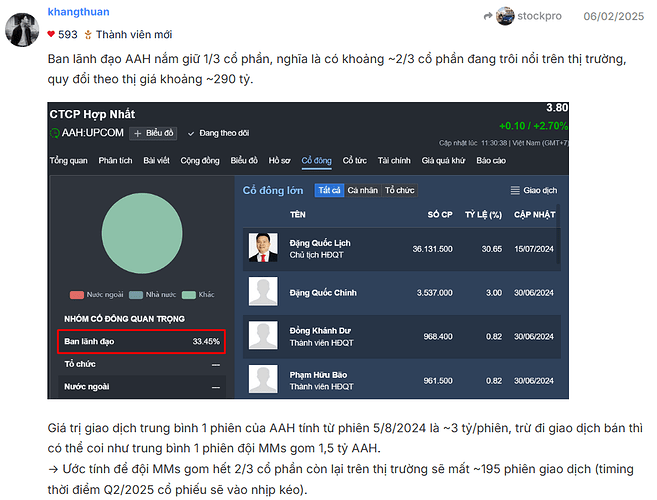Click the red heart like icon

[x=51, y=34]
